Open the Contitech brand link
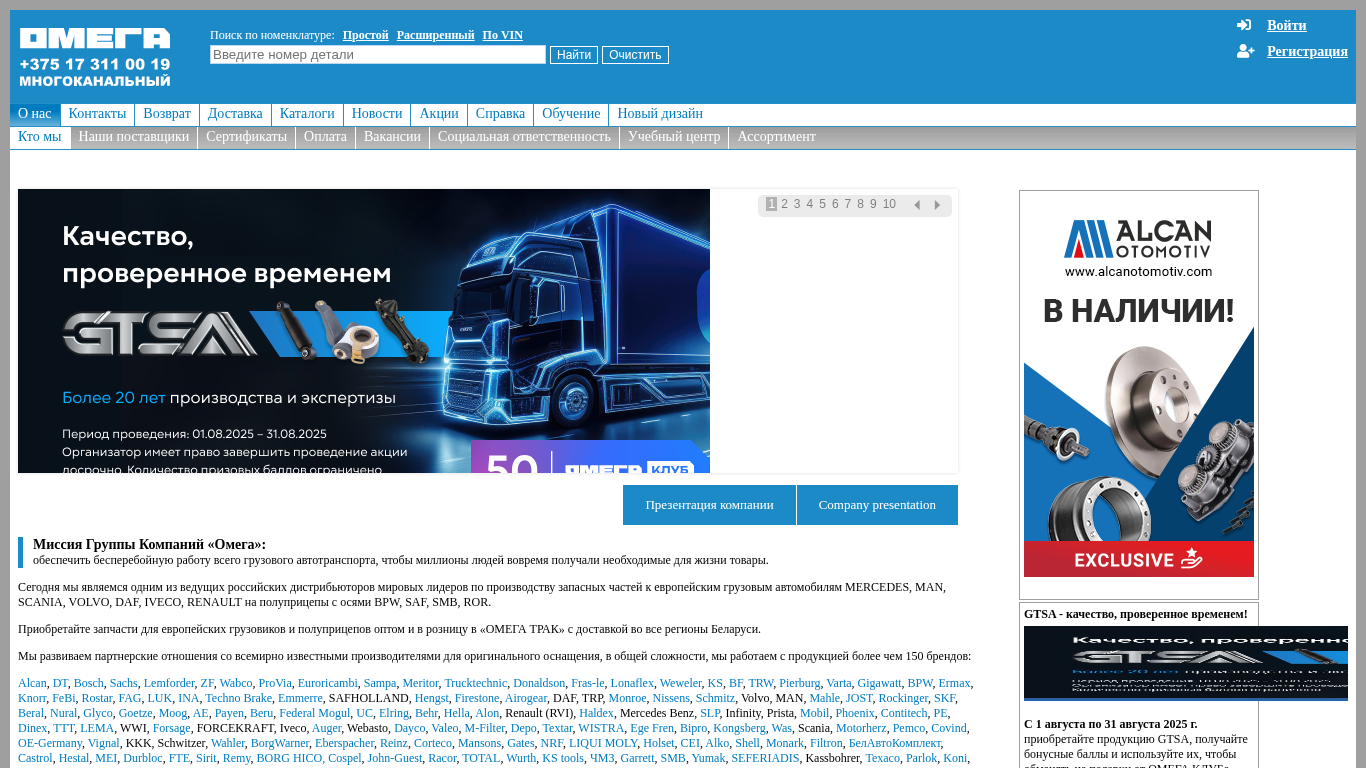Viewport: 1366px width, 768px height. [903, 713]
